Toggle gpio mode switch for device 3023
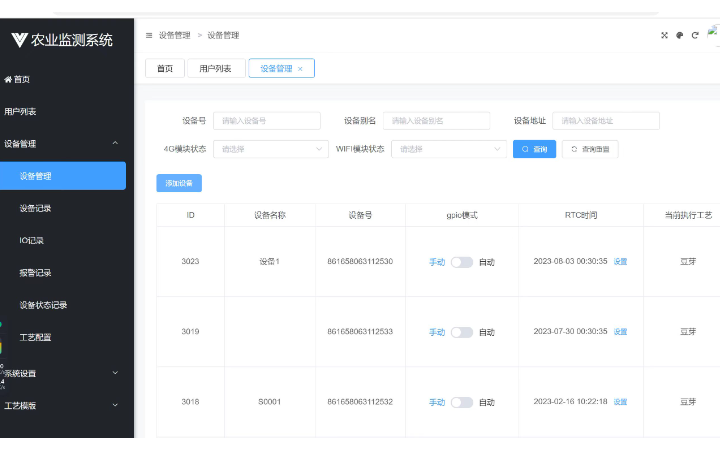Viewport: 720px width, 450px height. (x=461, y=262)
